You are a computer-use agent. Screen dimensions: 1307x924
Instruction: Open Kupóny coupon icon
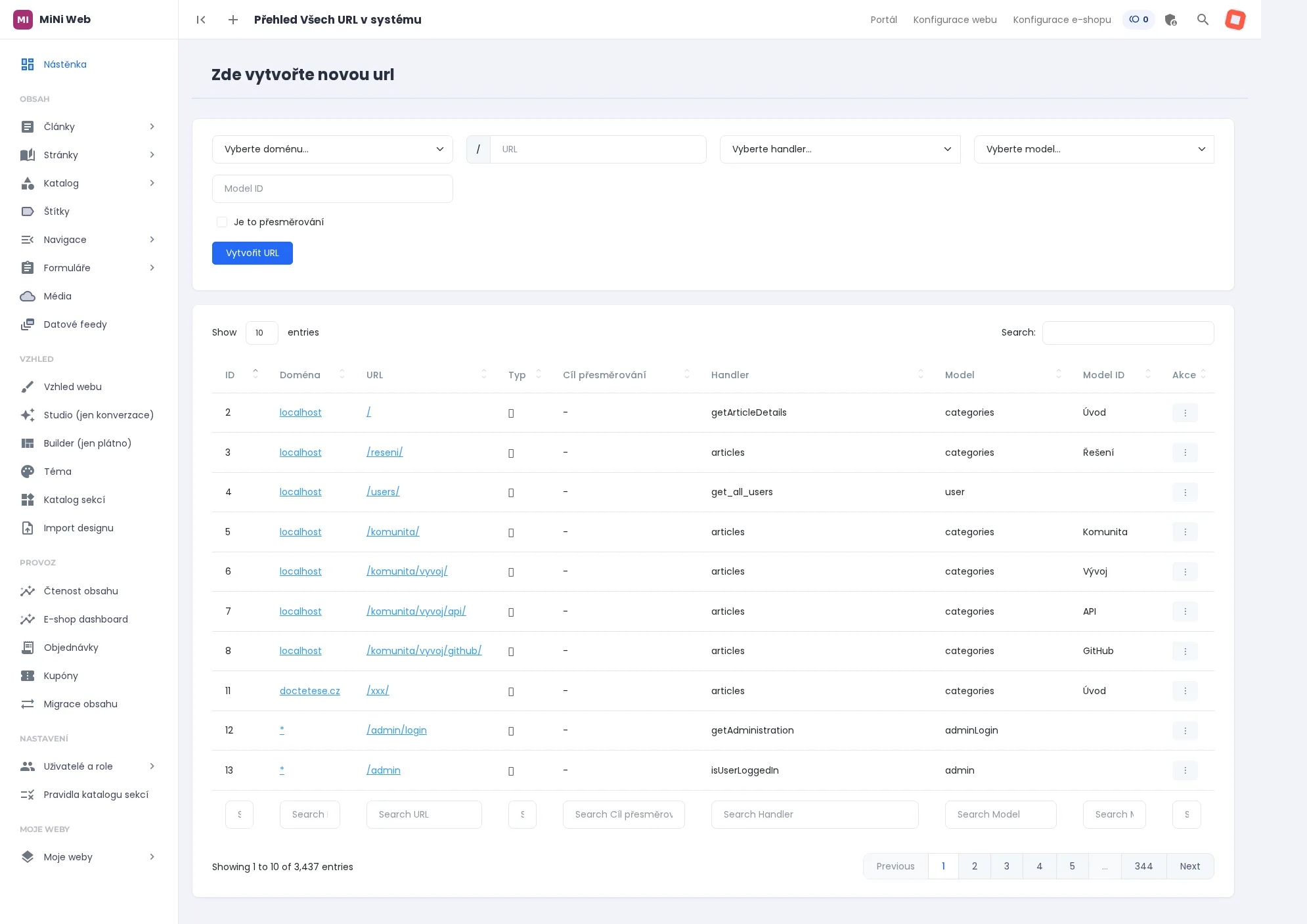click(x=28, y=676)
